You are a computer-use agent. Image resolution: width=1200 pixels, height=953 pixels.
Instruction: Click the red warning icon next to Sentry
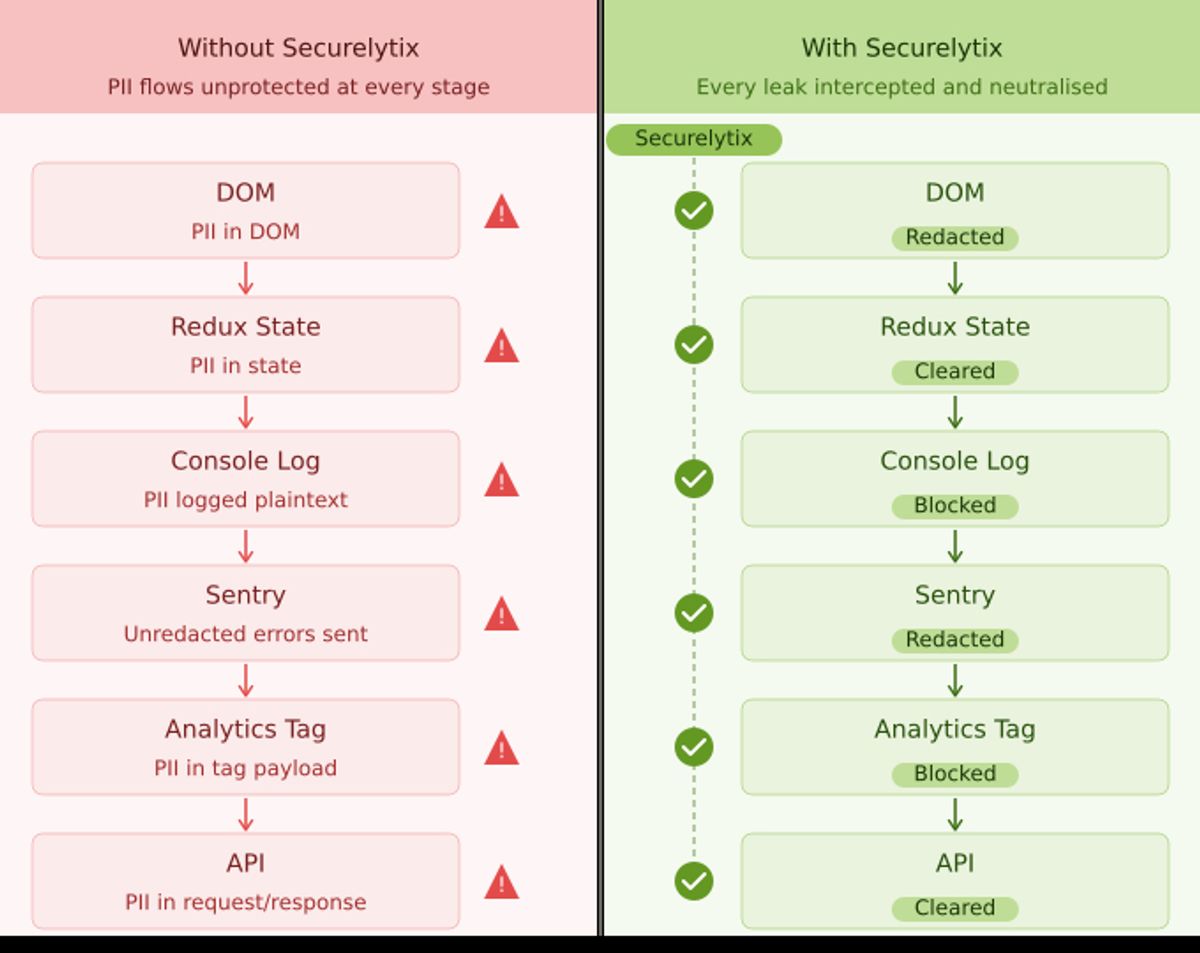pos(501,614)
